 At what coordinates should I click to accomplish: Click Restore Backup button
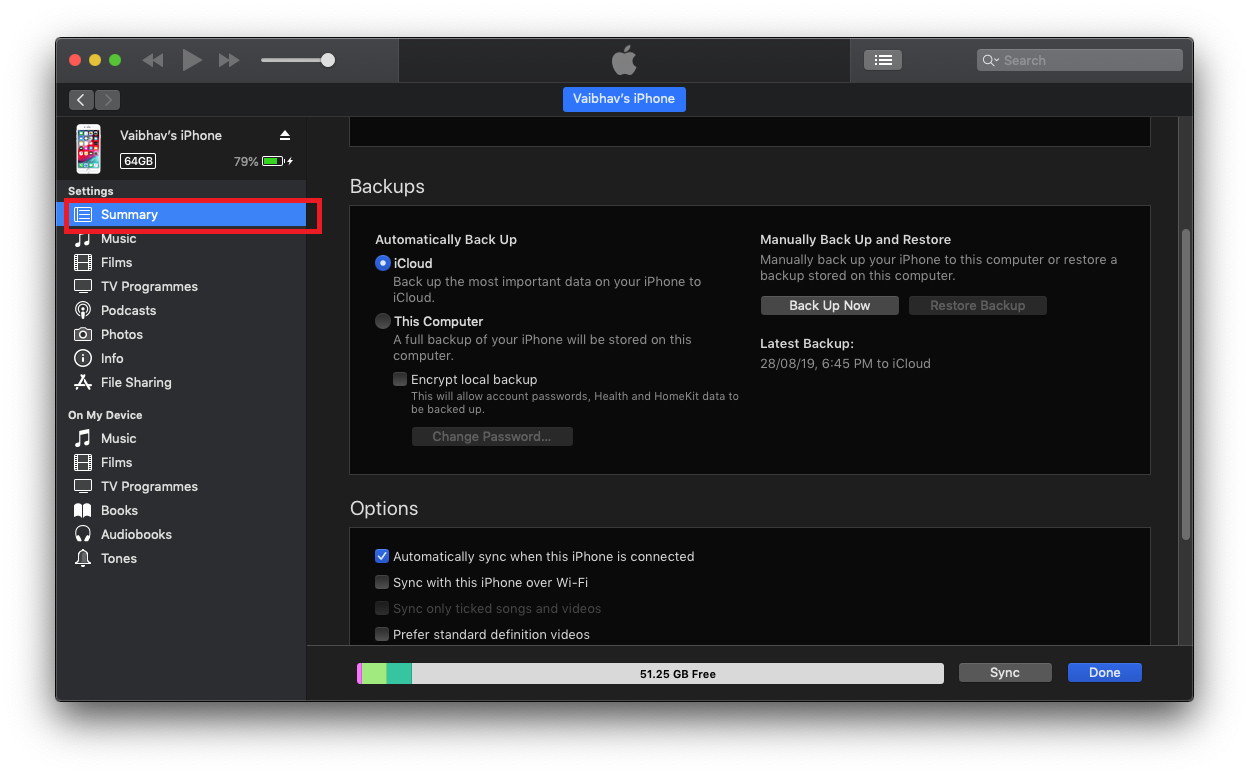click(x=977, y=305)
